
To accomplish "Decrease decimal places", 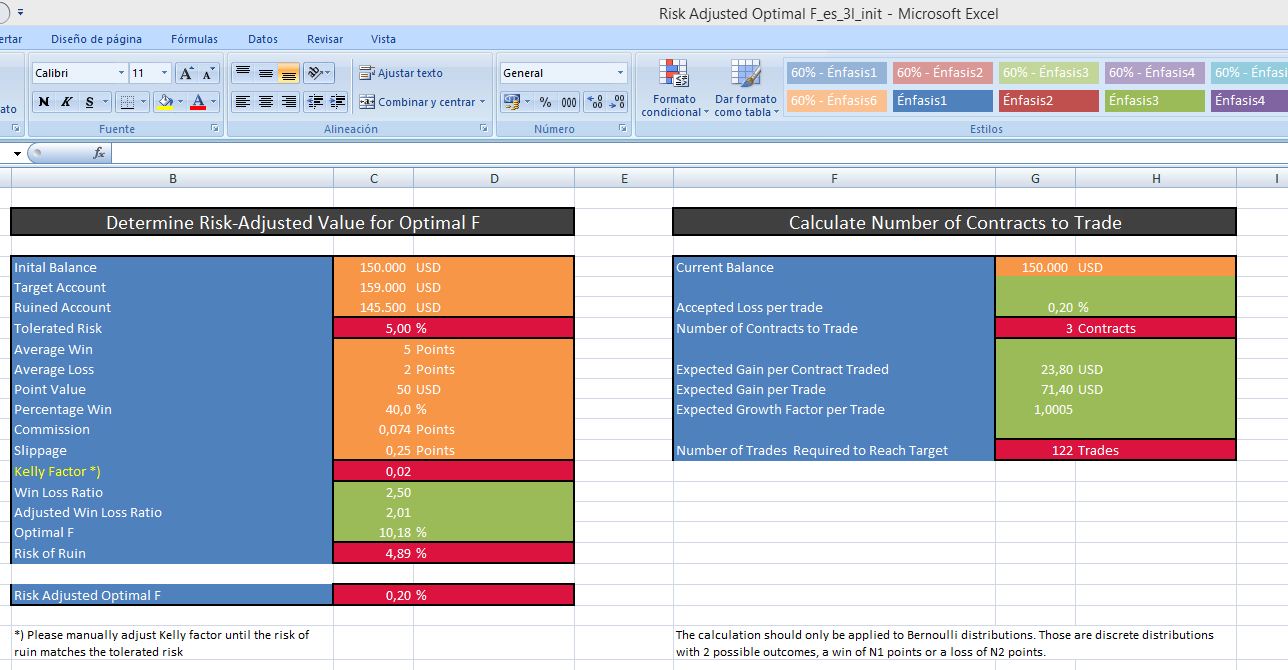I will 617,102.
